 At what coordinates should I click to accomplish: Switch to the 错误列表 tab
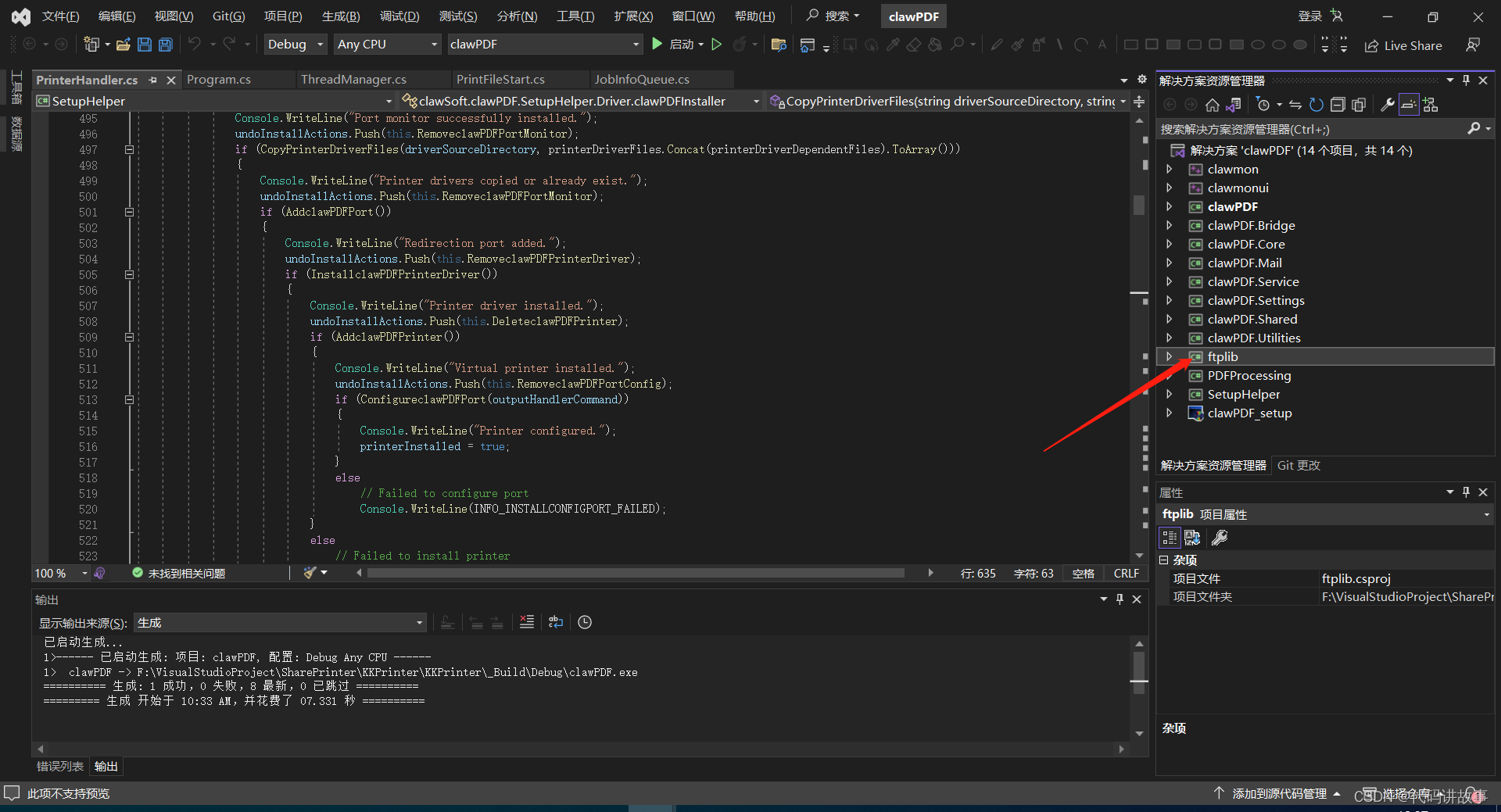click(x=60, y=767)
